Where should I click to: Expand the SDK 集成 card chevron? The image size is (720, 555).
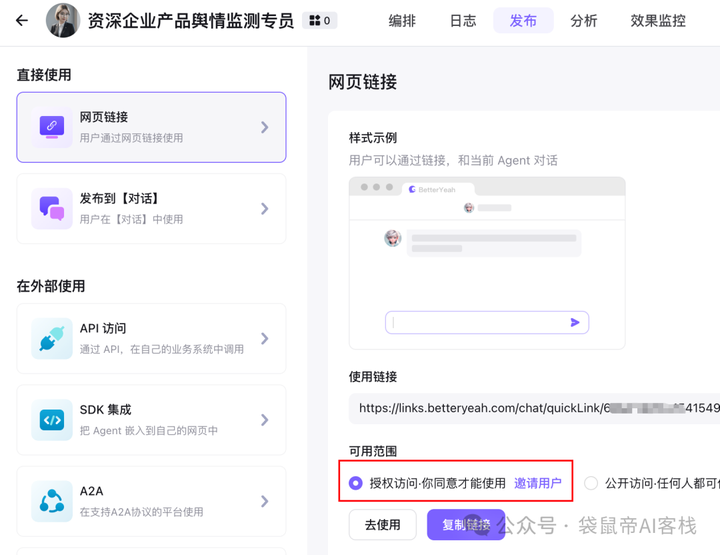[264, 420]
